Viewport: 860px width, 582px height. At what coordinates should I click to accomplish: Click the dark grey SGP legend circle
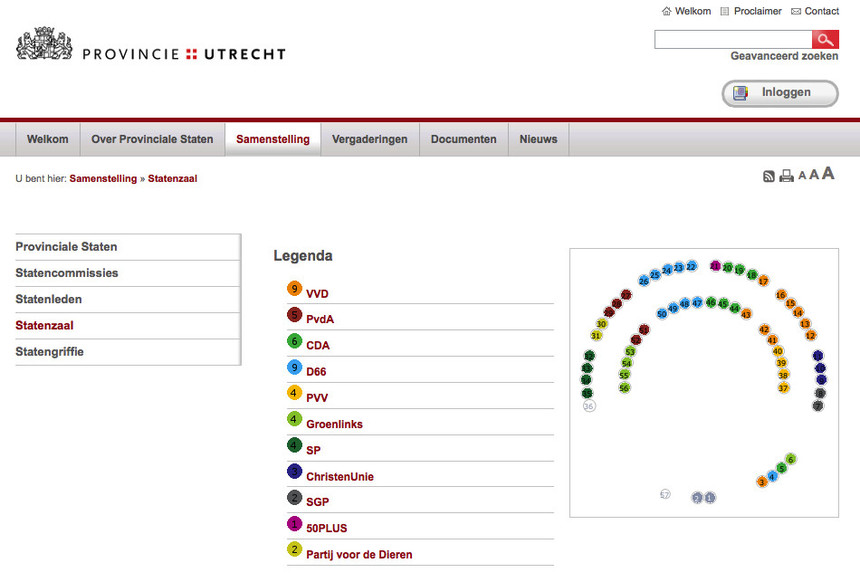(295, 498)
